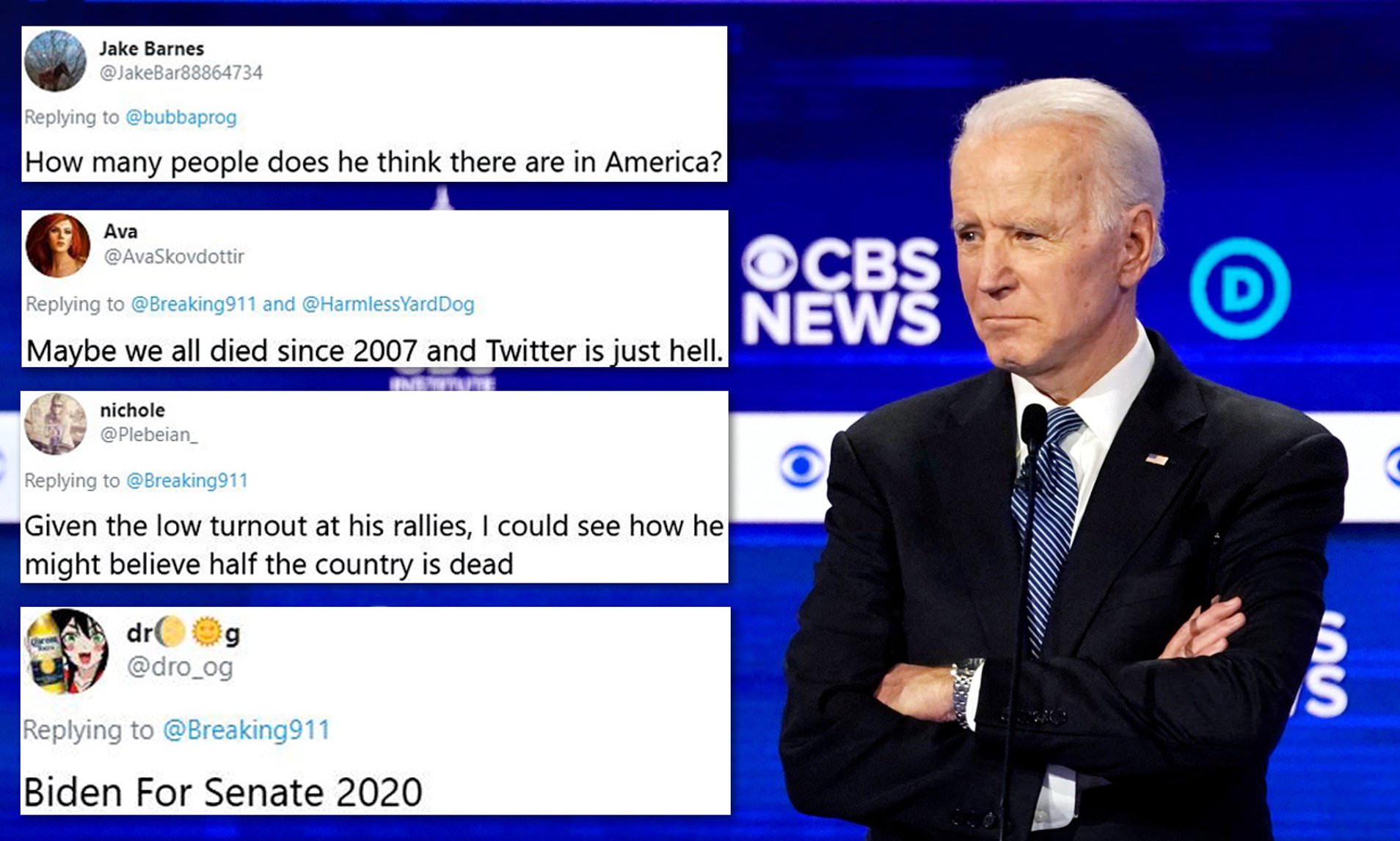Click Jake Barnes' profile avatar
1400x841 pixels.
point(55,61)
